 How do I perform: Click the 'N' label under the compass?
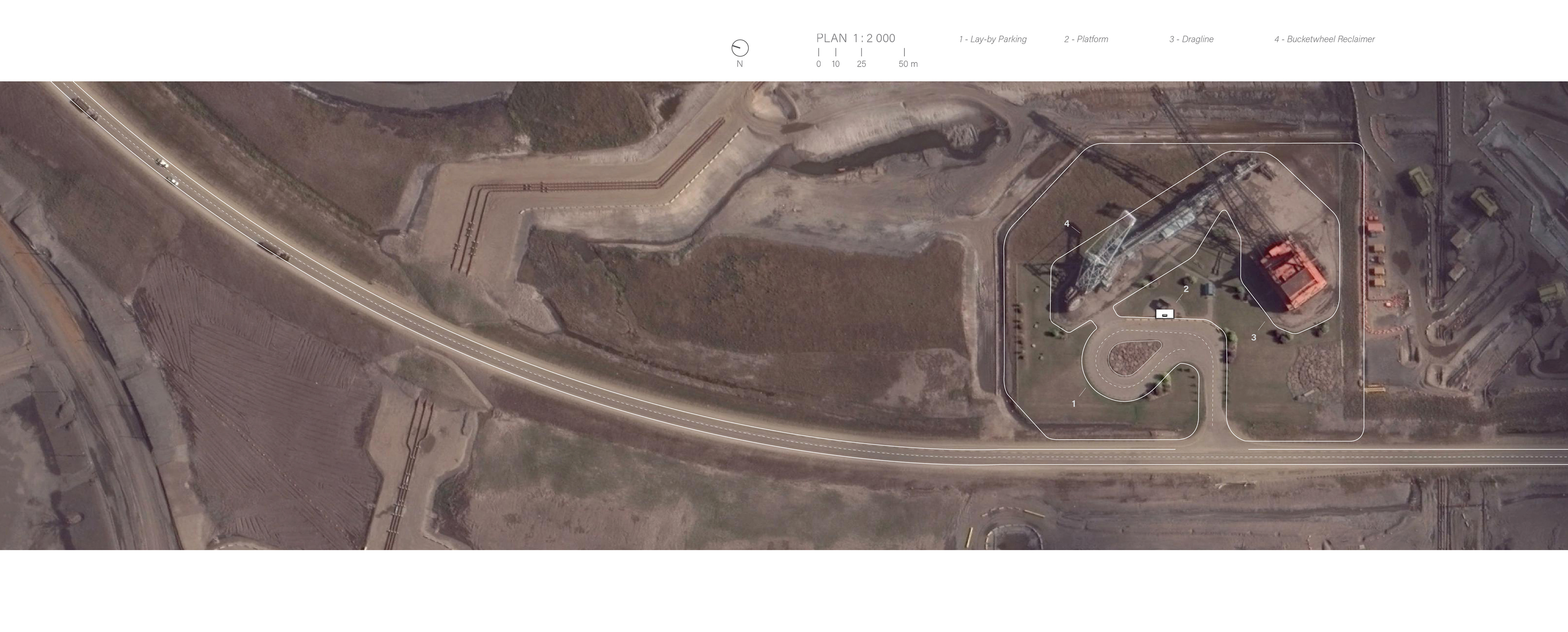739,64
